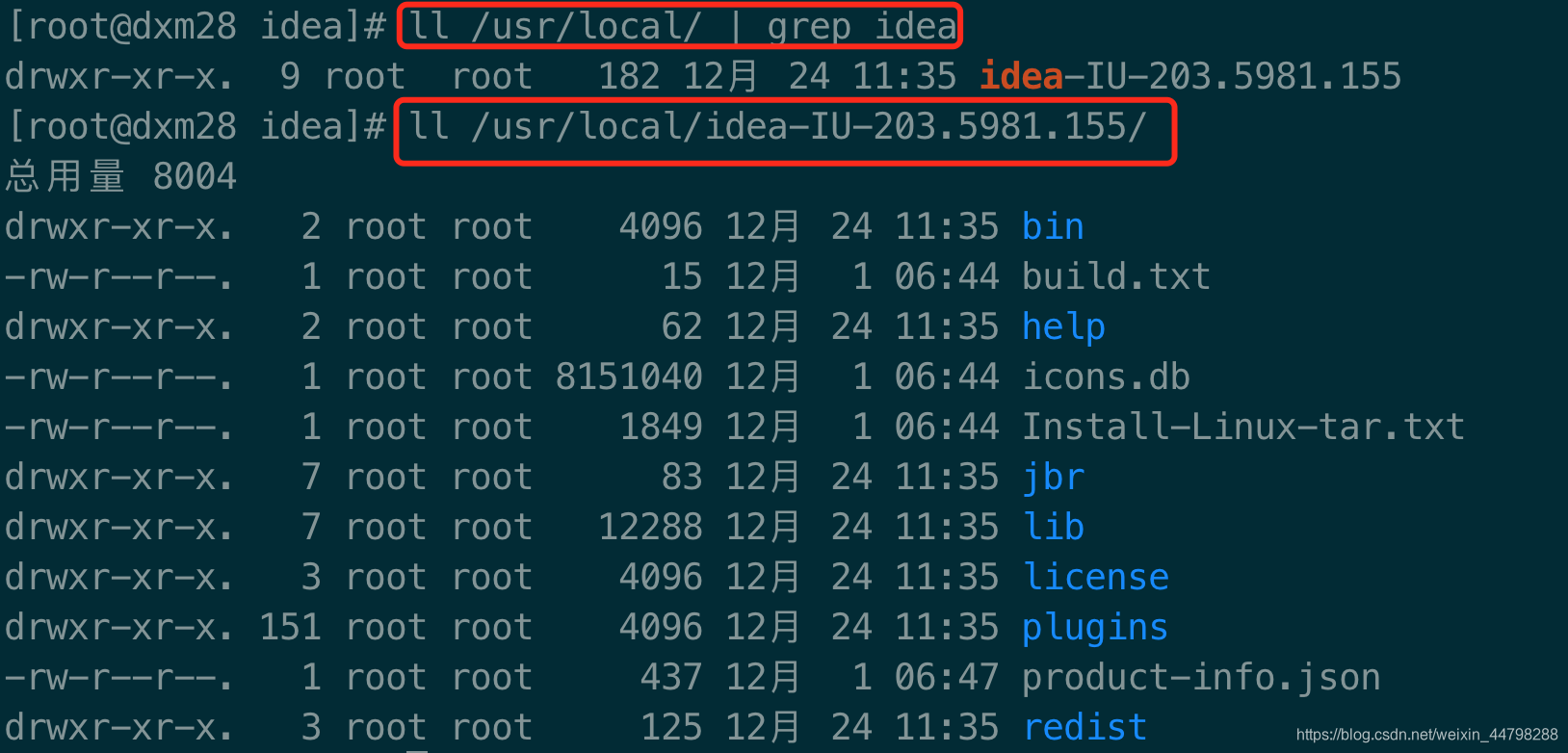Click the 83 size of jbr
This screenshot has height=753, width=1568.
pyautogui.click(x=682, y=478)
